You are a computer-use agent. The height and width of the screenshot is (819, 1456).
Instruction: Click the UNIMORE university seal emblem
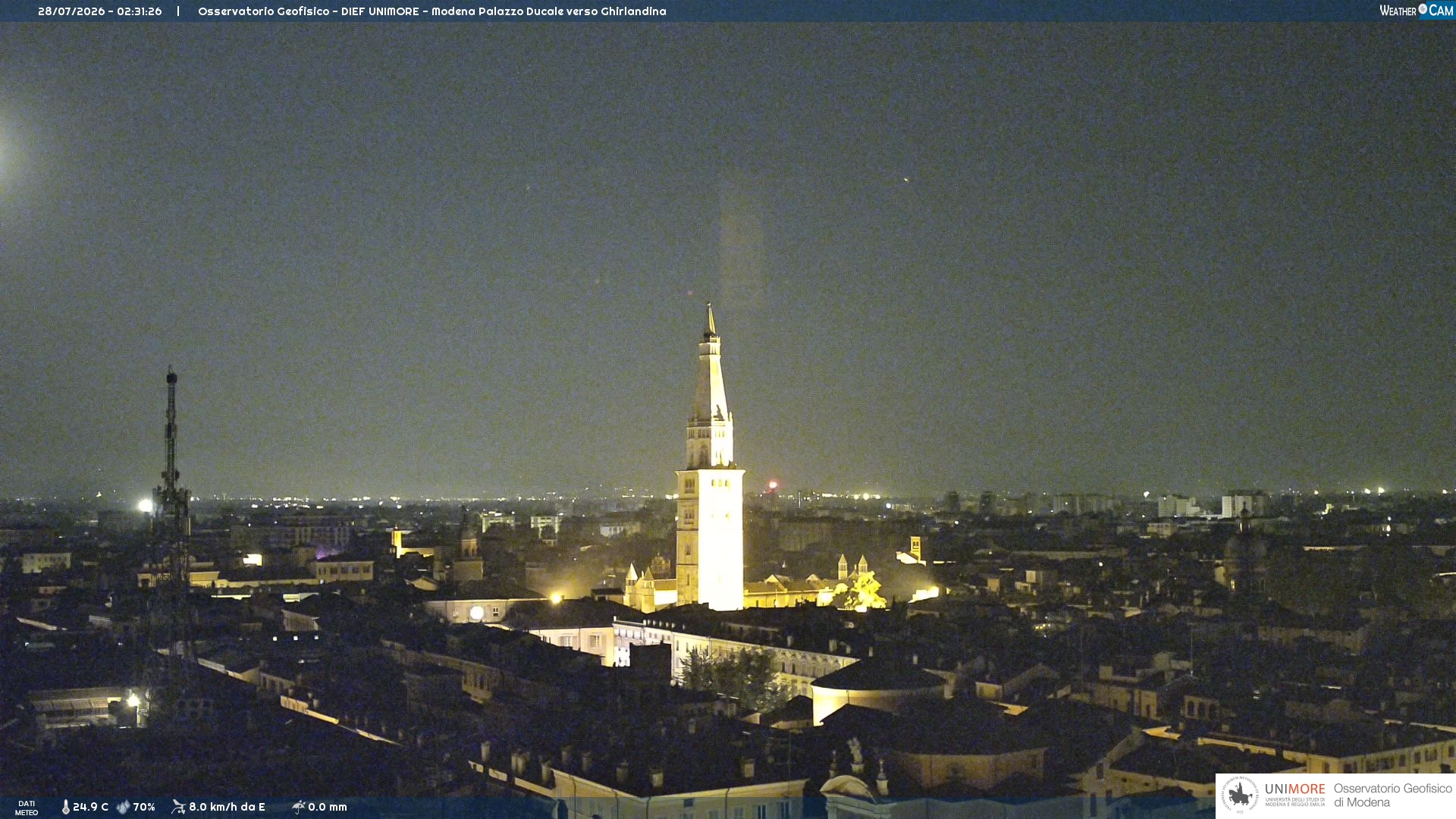tap(1240, 795)
